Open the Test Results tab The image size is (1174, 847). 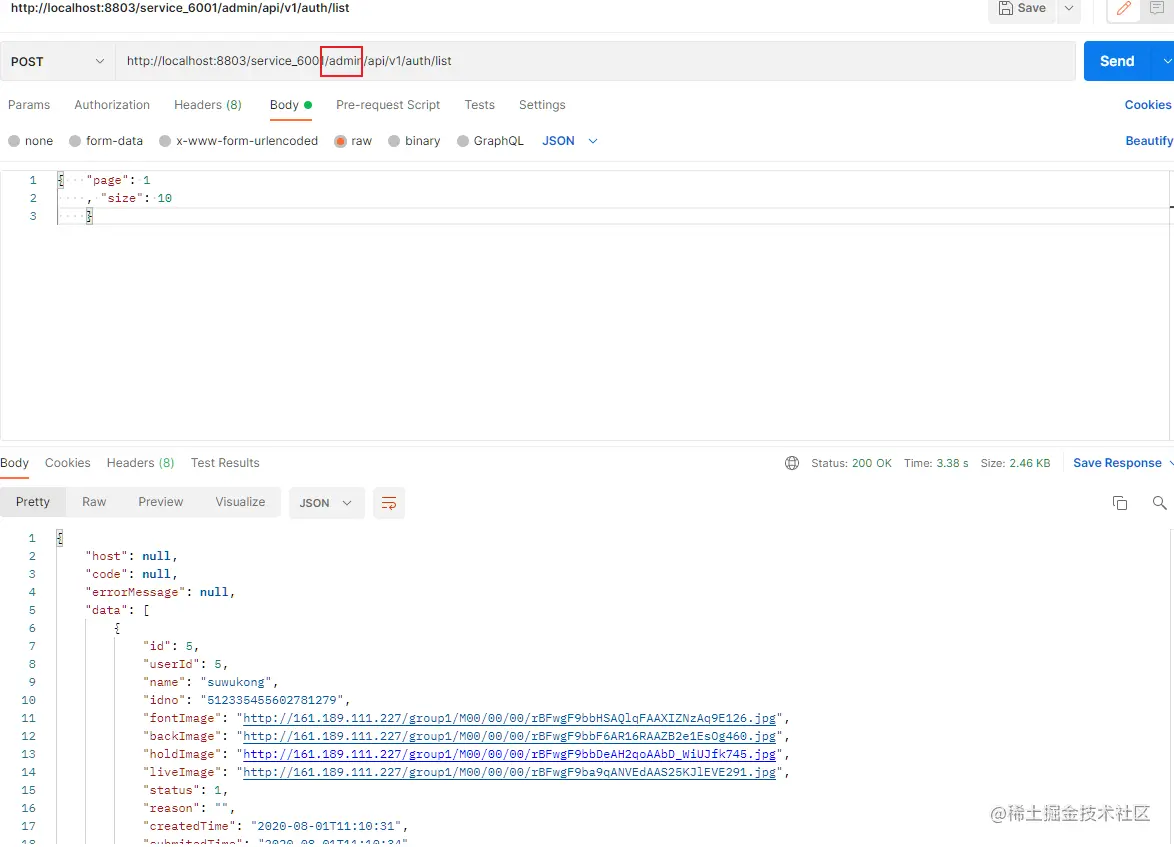[225, 463]
